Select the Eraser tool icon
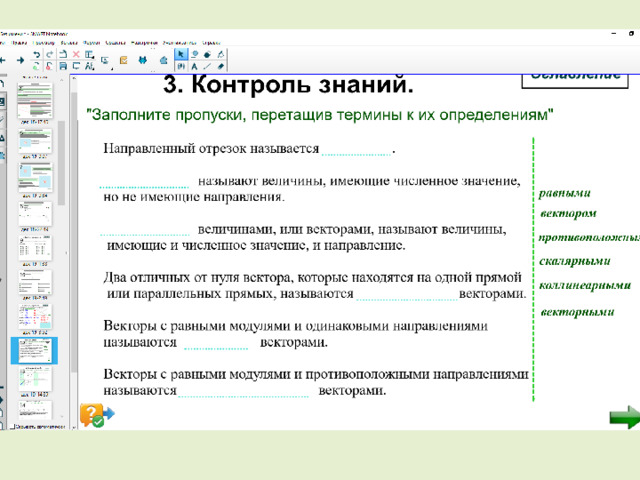Viewport: 640px width, 480px height. [220, 66]
